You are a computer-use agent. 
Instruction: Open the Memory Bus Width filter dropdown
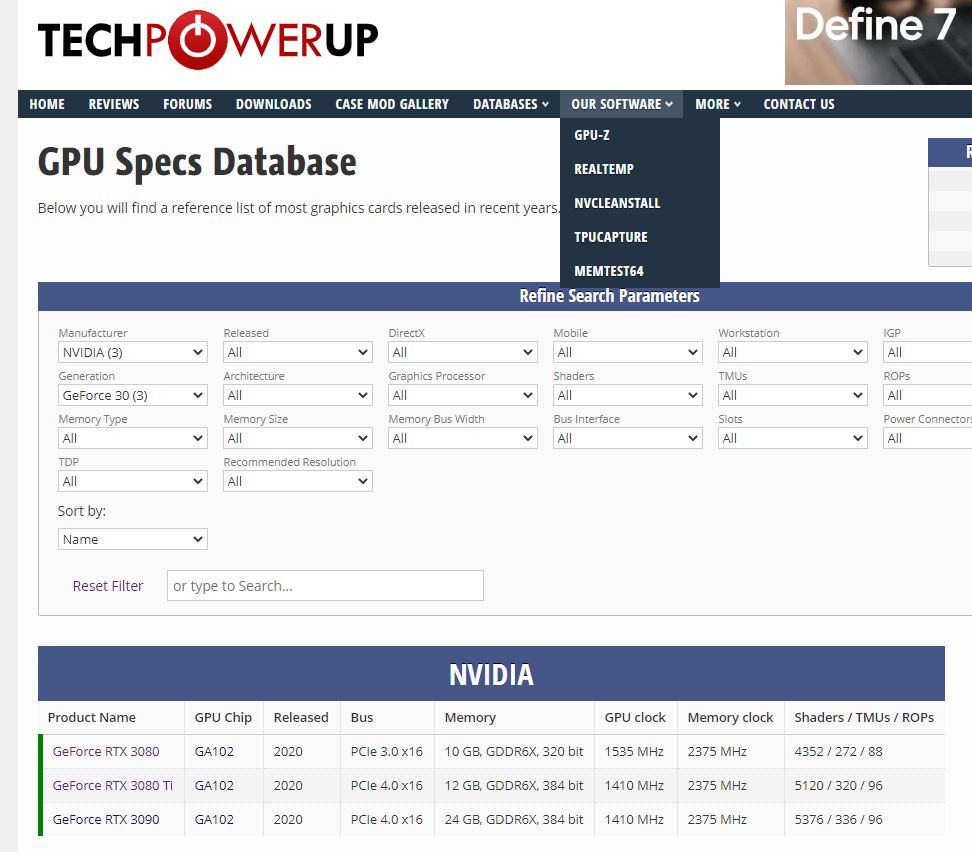[462, 438]
